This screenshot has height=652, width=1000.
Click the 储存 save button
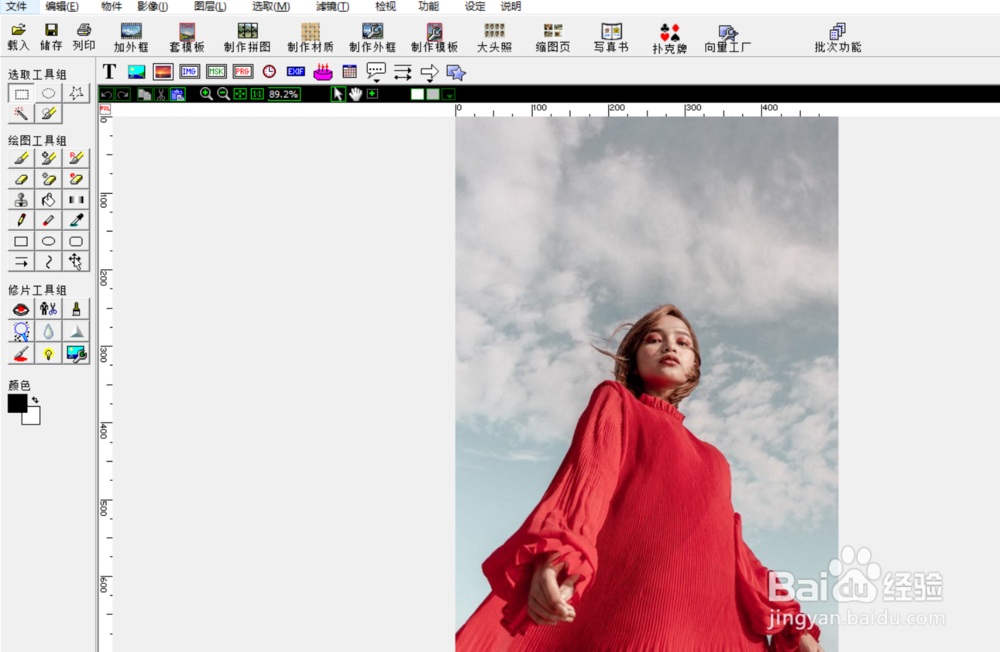pyautogui.click(x=51, y=37)
